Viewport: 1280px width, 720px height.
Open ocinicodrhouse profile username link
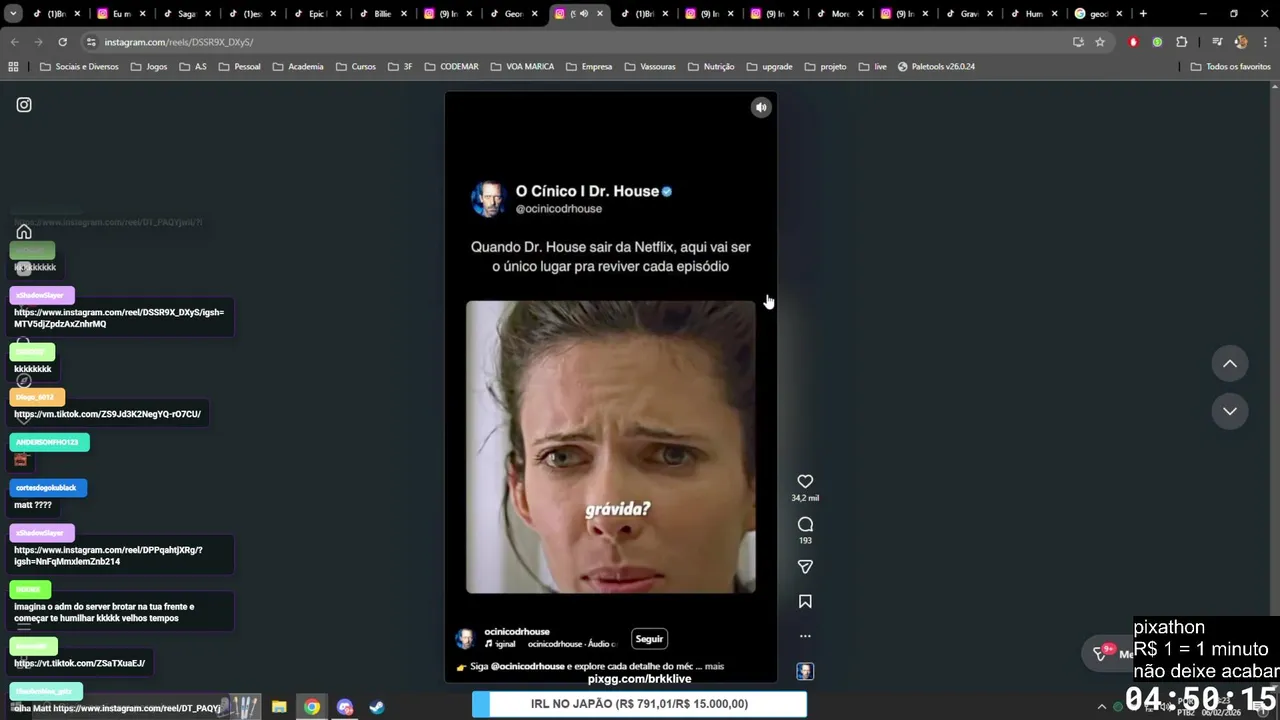pyautogui.click(x=517, y=632)
